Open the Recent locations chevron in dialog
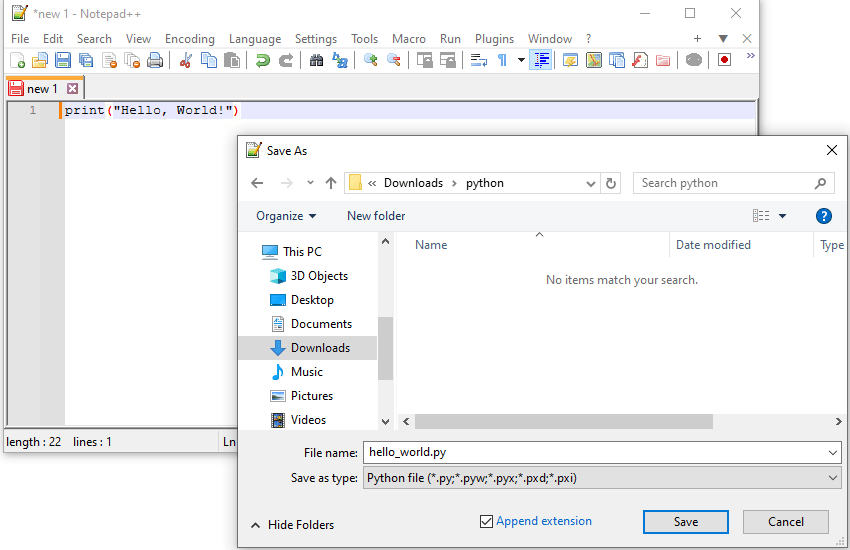The width and height of the screenshot is (850, 550). tap(310, 183)
